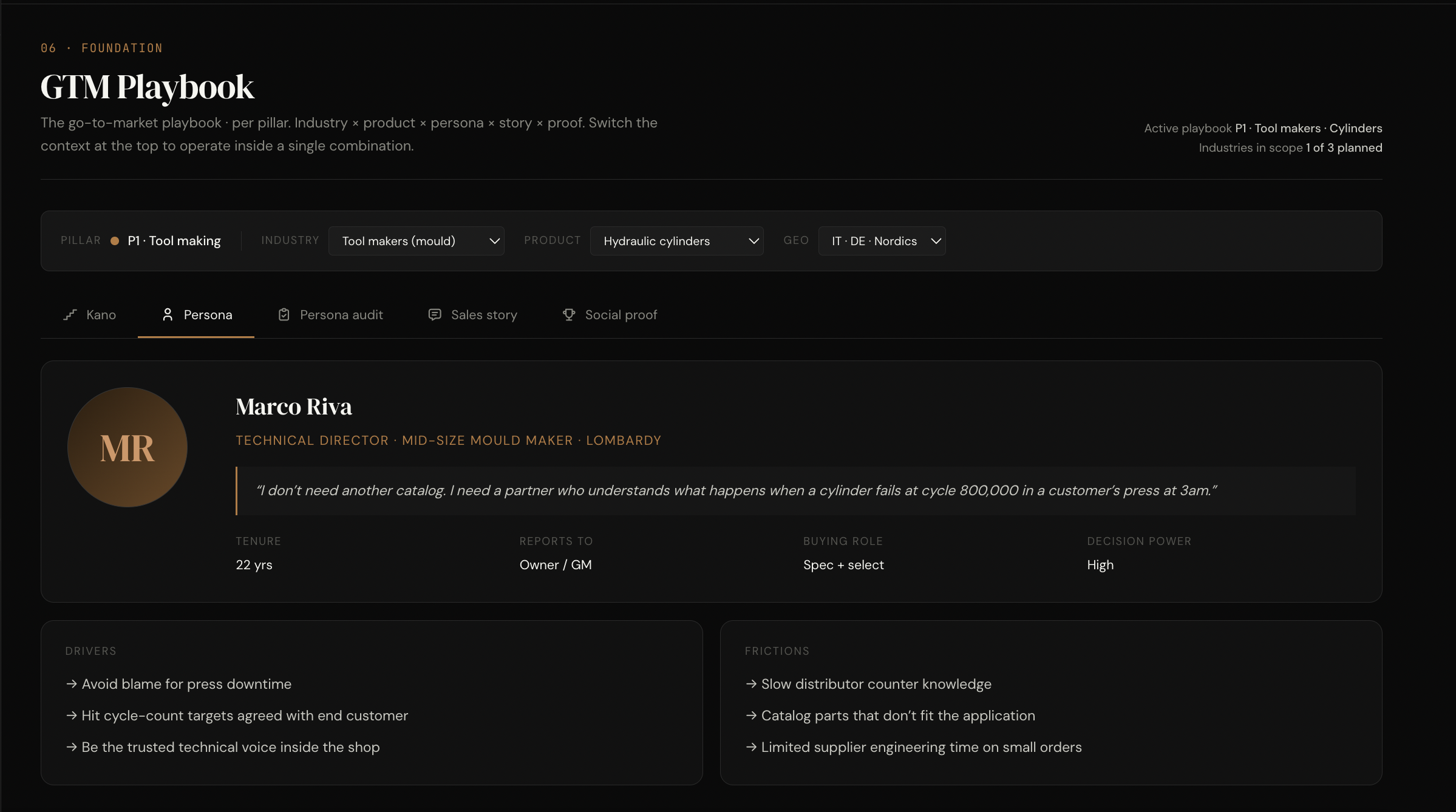Click the Geo dropdown chevron arrow
This screenshot has height=812, width=1456.
pyautogui.click(x=936, y=241)
